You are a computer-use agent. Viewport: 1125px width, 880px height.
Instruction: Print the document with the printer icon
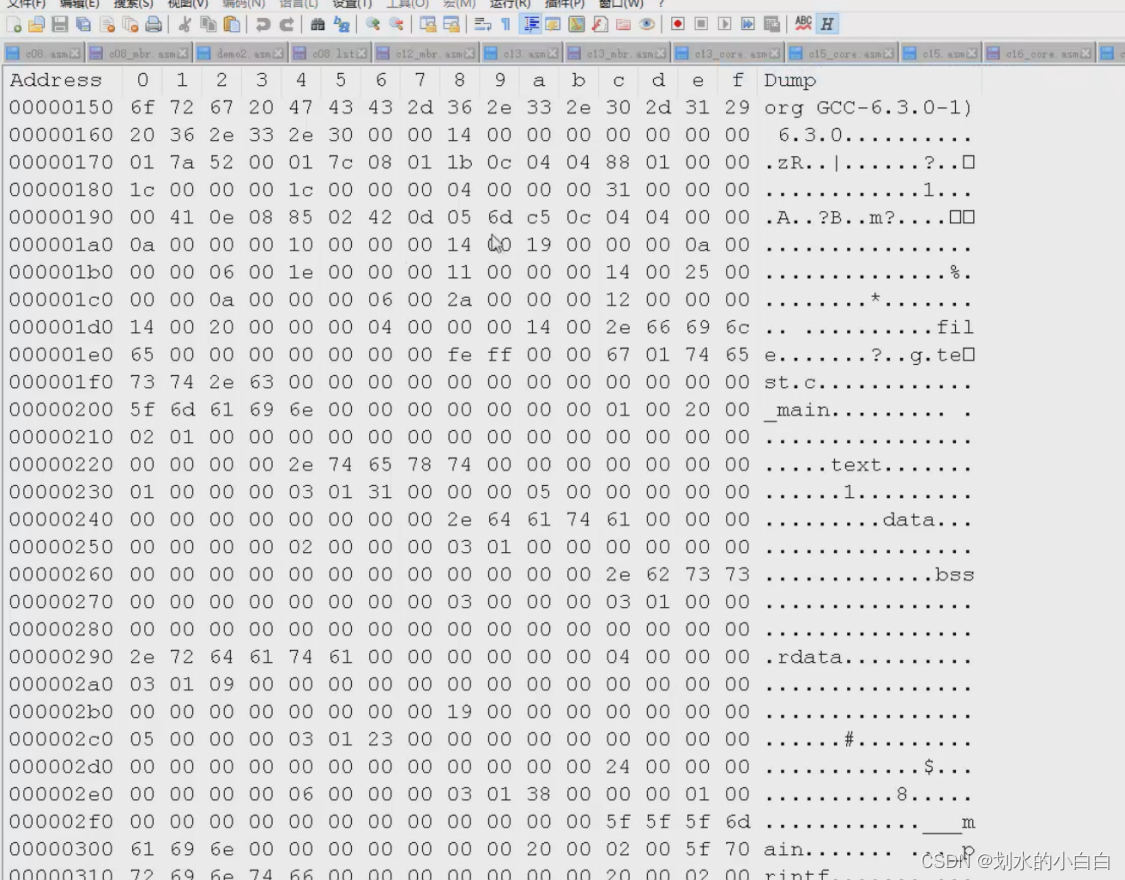(x=154, y=24)
